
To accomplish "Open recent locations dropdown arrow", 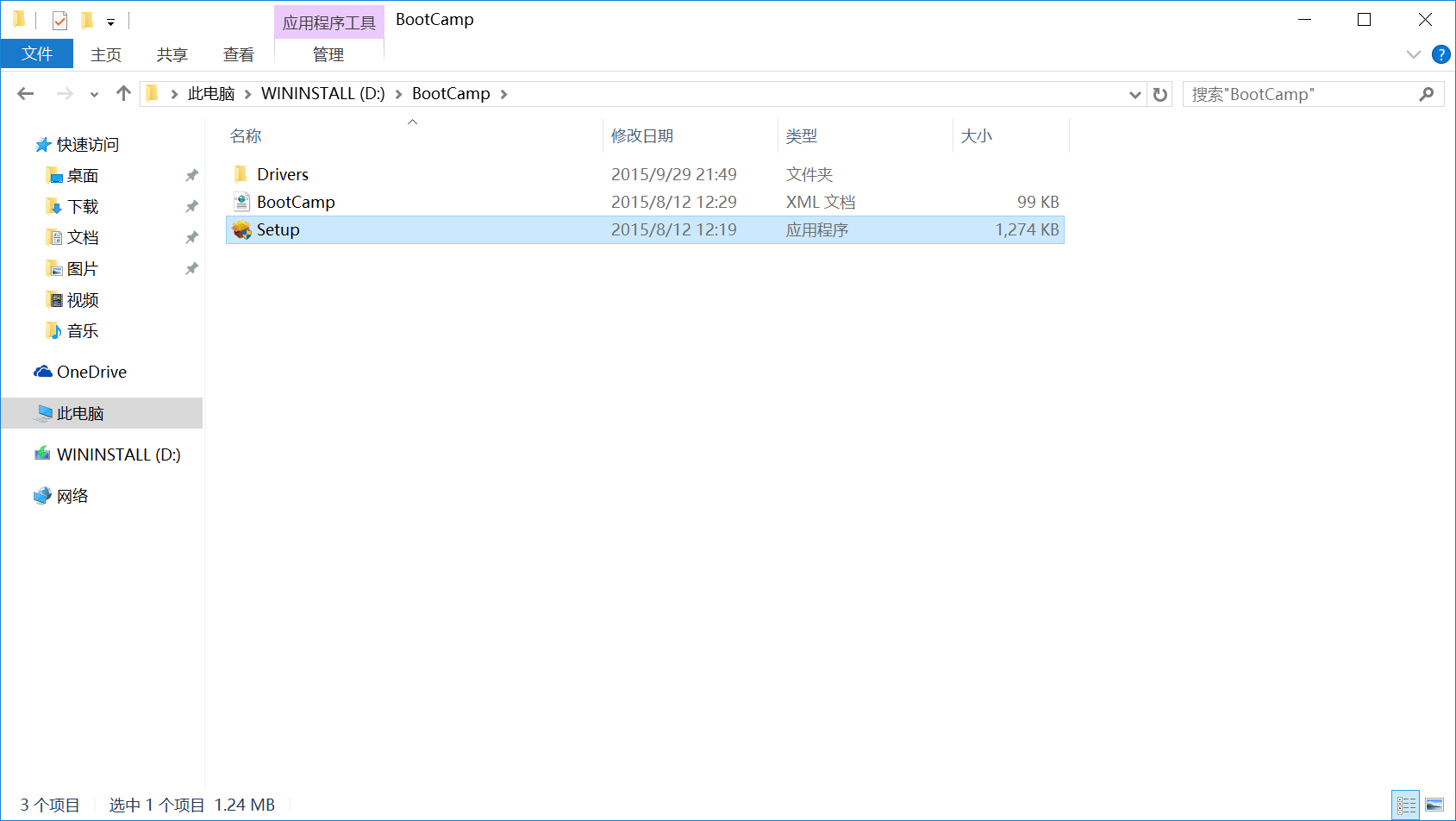I will pyautogui.click(x=94, y=95).
